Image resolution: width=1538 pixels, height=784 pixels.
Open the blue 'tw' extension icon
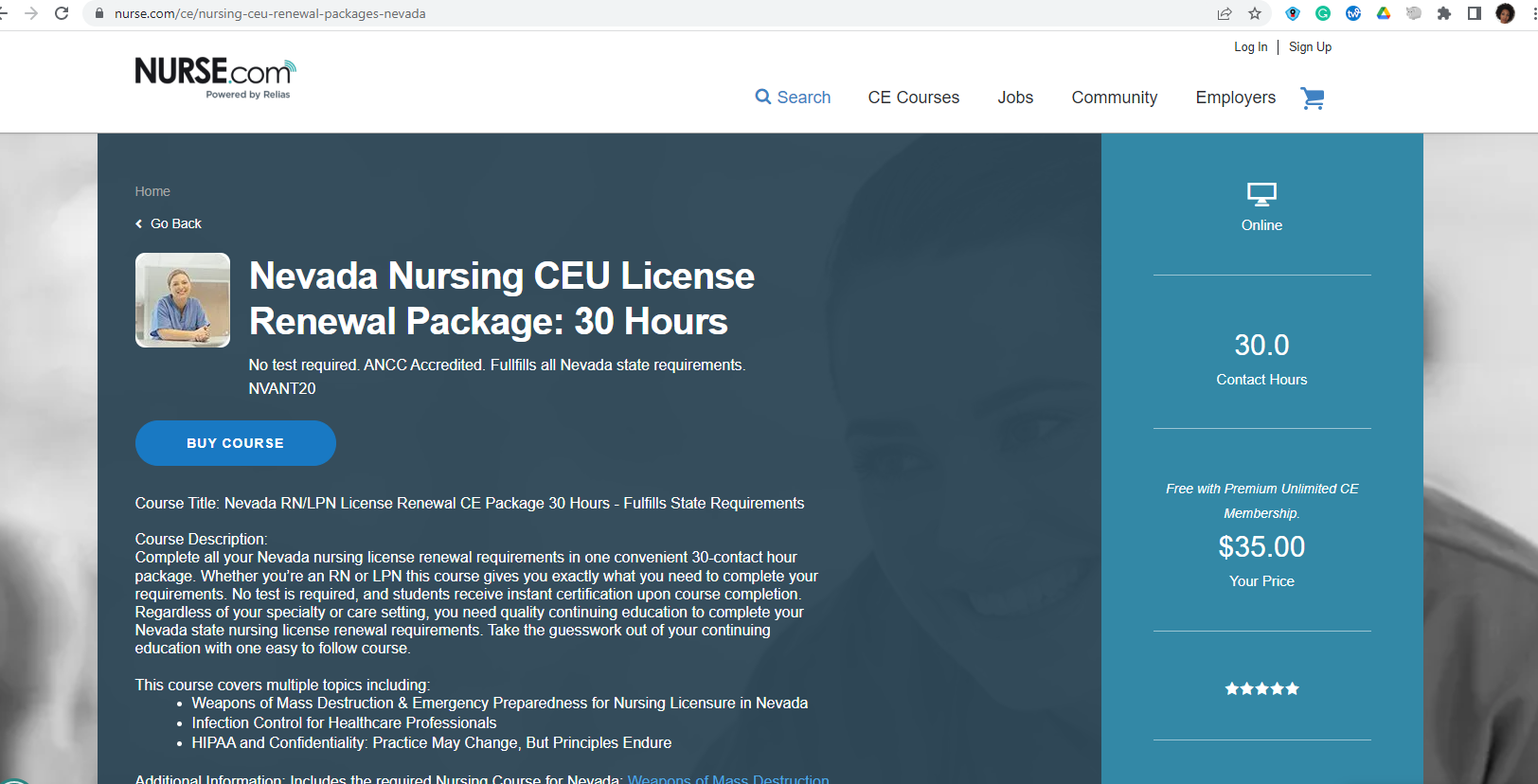tap(1353, 13)
